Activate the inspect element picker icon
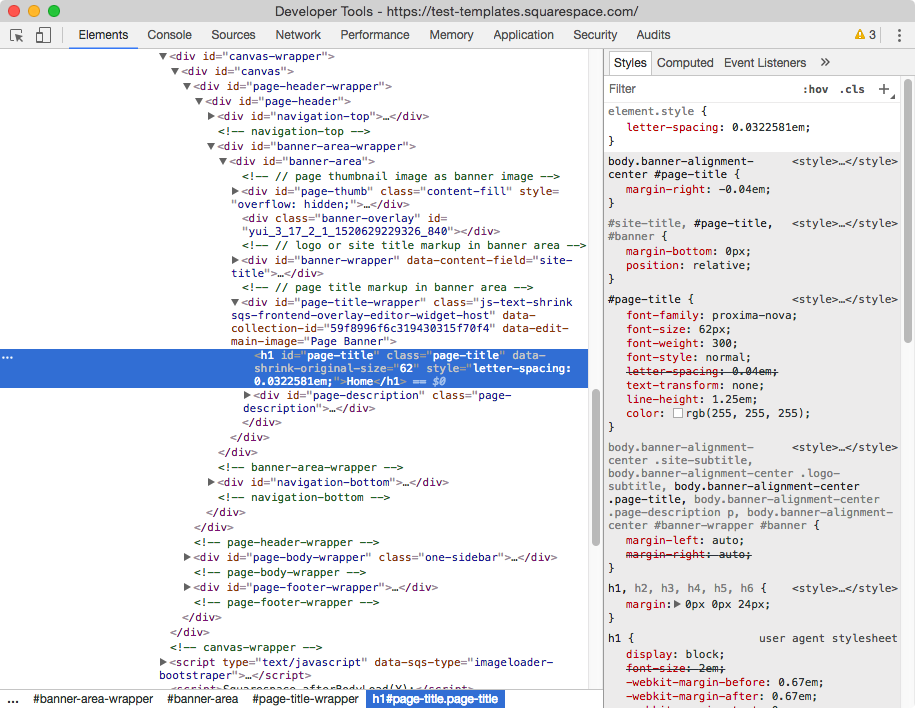Screen dimensions: 915x708 click(17, 35)
